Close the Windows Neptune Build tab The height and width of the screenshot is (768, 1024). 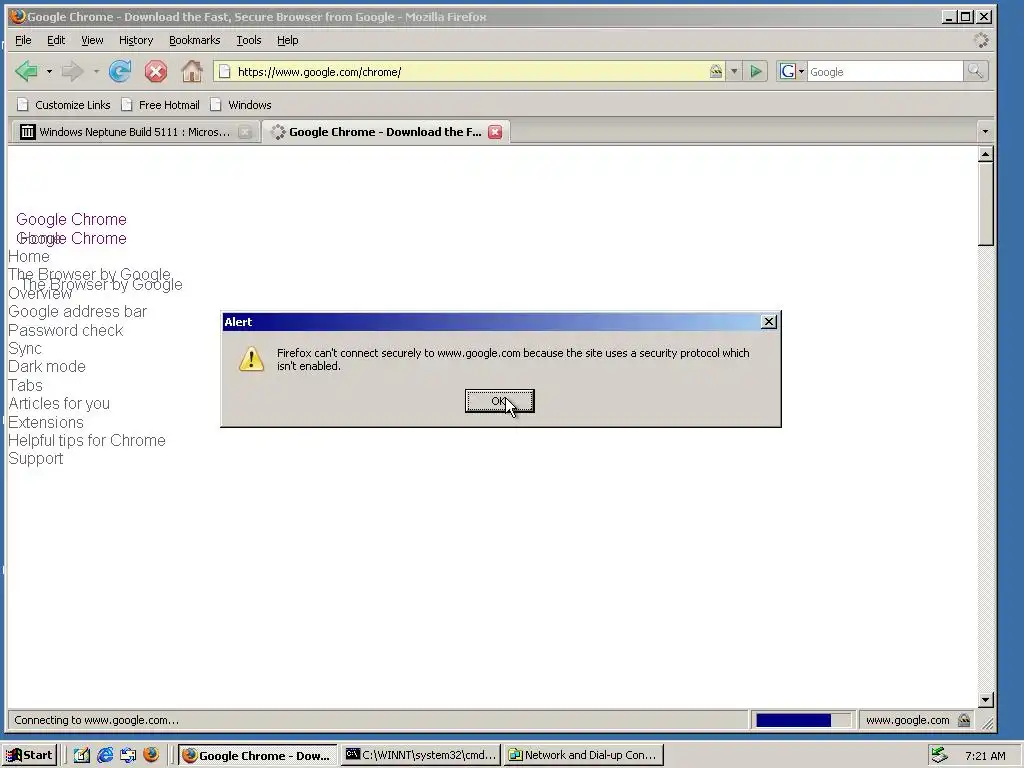click(245, 132)
